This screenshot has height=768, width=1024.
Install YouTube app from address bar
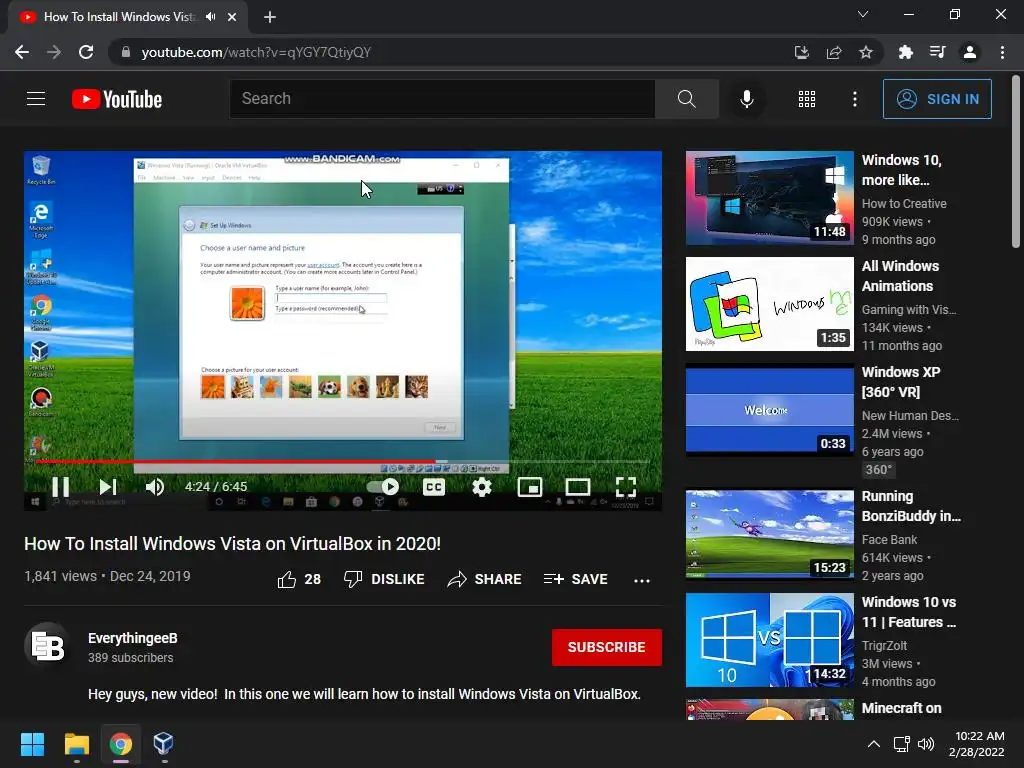pos(802,52)
